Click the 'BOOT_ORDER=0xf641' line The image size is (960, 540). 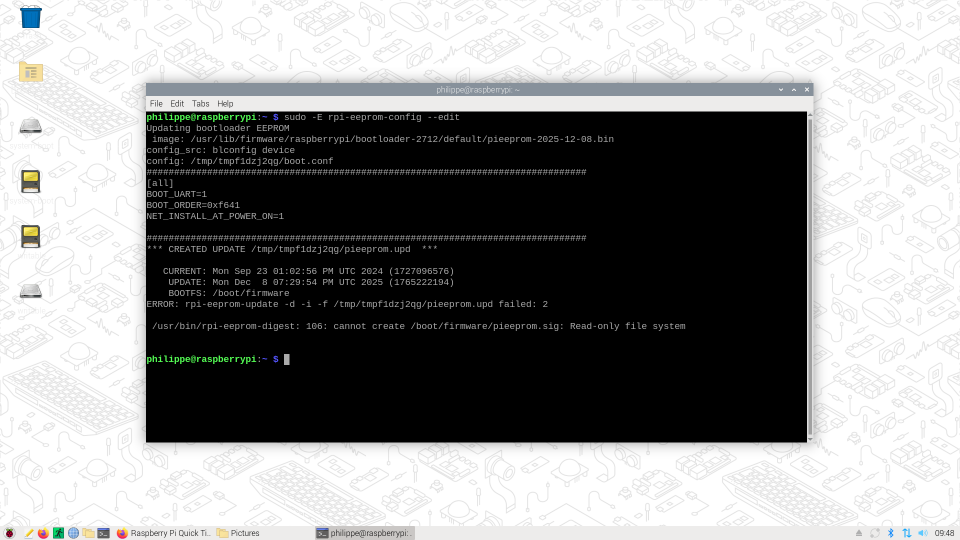click(x=193, y=205)
